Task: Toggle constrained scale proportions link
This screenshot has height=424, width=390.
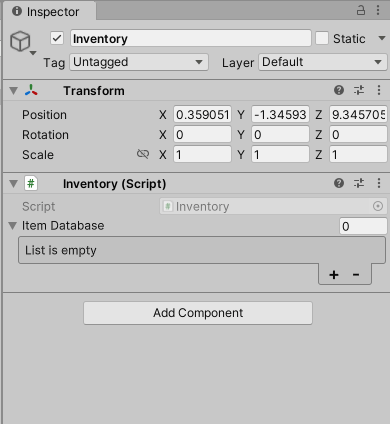Action: pyautogui.click(x=143, y=154)
